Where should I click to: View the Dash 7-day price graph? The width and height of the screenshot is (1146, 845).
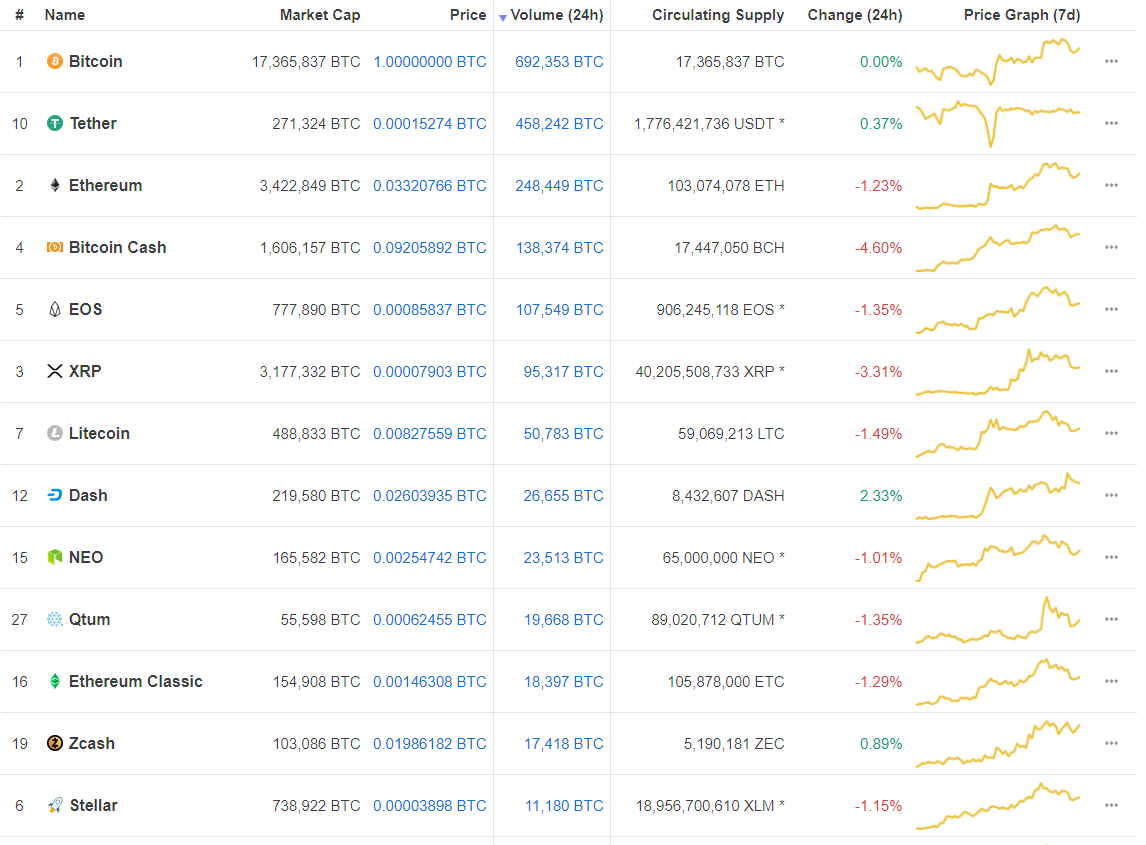tap(997, 496)
